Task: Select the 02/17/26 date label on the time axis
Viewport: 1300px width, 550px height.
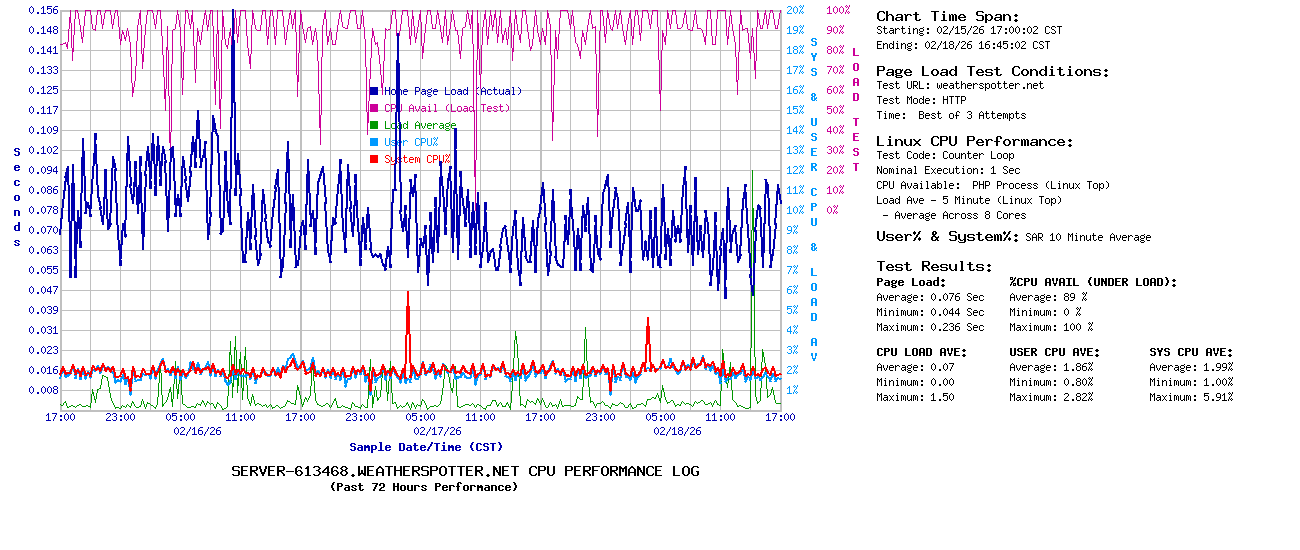Action: click(x=437, y=431)
